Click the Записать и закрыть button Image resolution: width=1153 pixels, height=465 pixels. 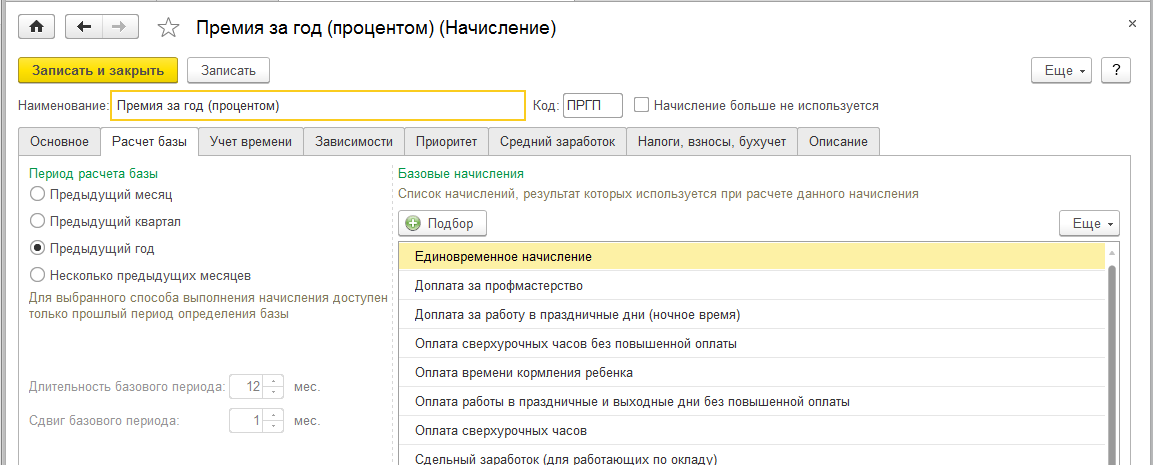pyautogui.click(x=98, y=70)
